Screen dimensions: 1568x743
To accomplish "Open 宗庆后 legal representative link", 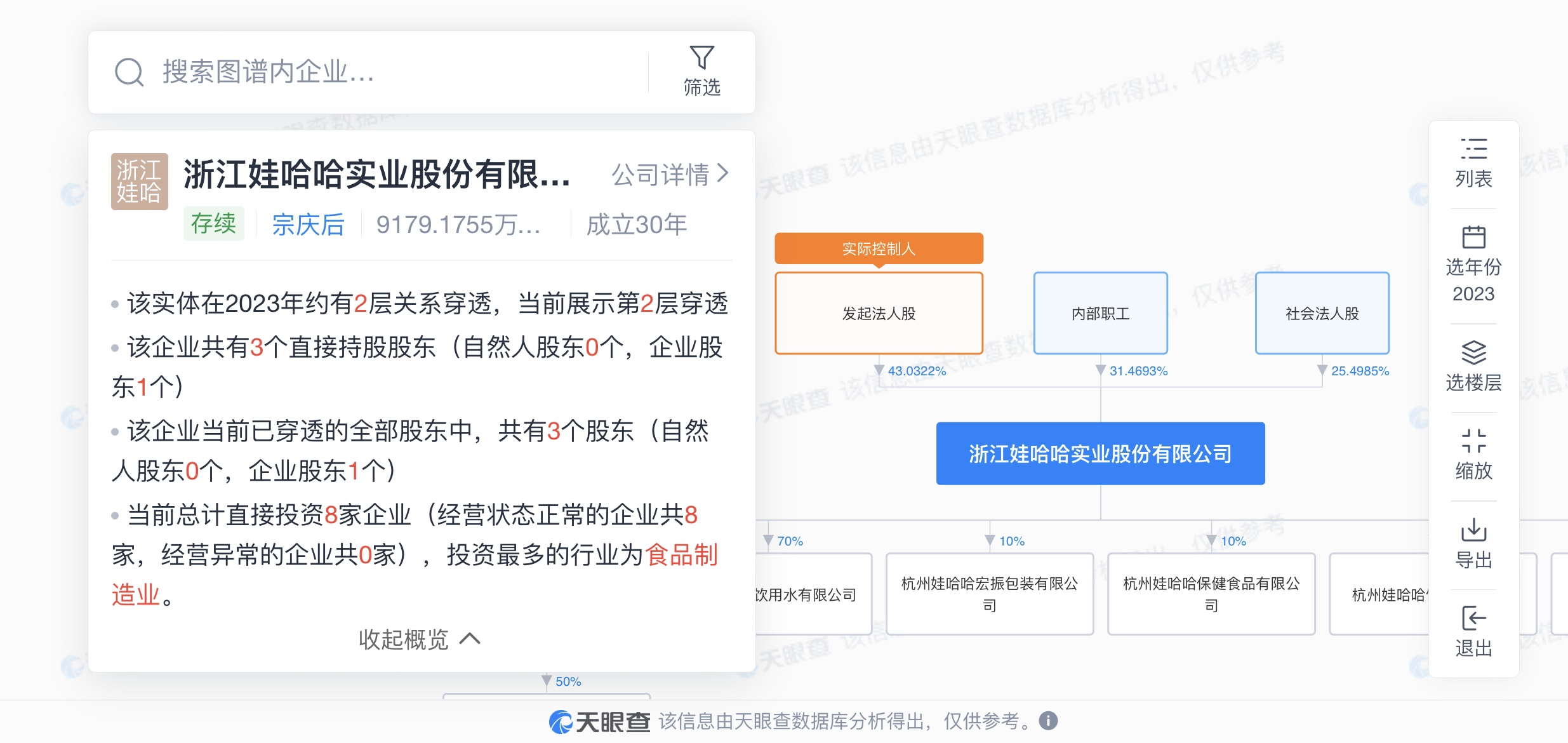I will (308, 225).
